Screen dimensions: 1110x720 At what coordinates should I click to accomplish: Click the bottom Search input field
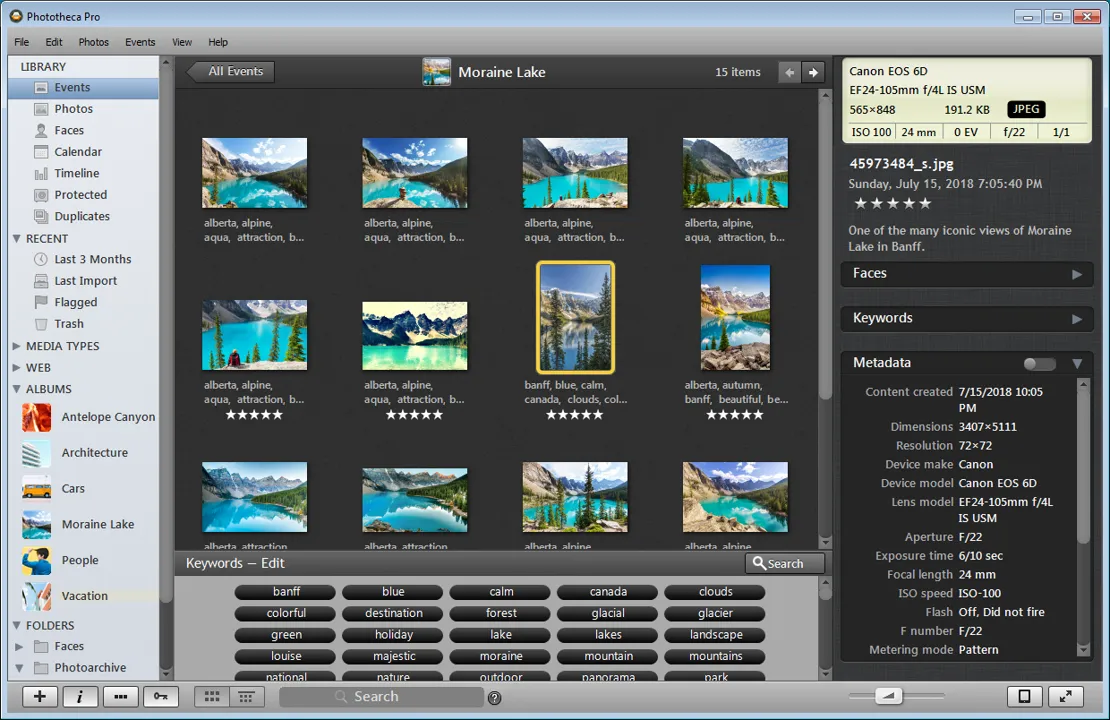pyautogui.click(x=382, y=697)
